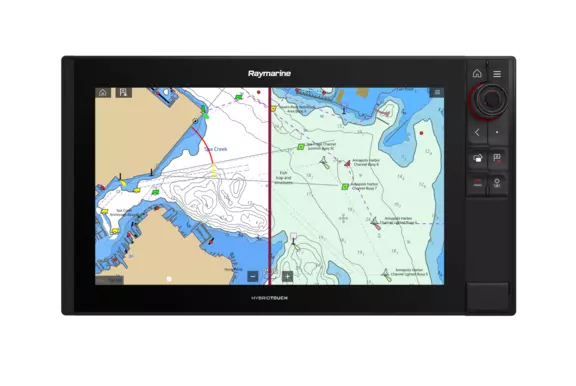This screenshot has width=576, height=386.
Task: Push the Back arrow key on the keypad
Action: pyautogui.click(x=477, y=132)
